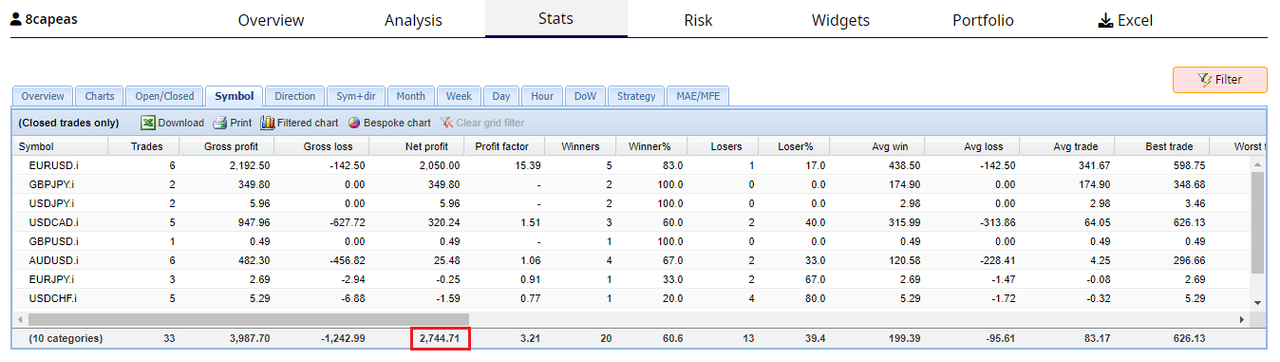Open the Analysis main navigation tab
The width and height of the screenshot is (1280, 362).
(x=413, y=20)
